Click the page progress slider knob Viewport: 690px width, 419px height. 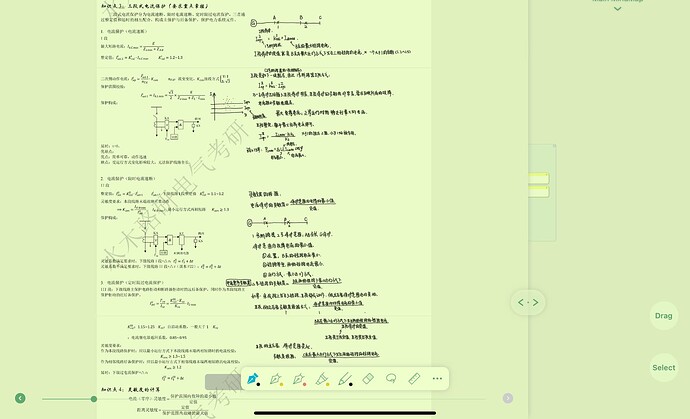[94, 399]
